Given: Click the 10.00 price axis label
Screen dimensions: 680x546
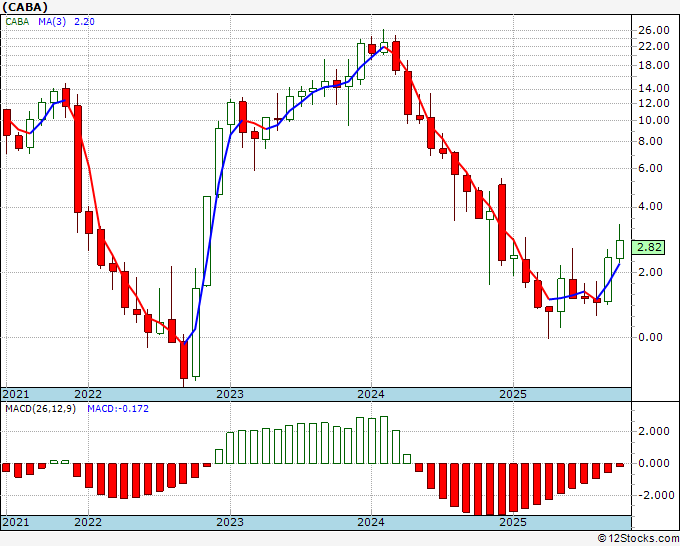Looking at the screenshot, I should (x=654, y=121).
